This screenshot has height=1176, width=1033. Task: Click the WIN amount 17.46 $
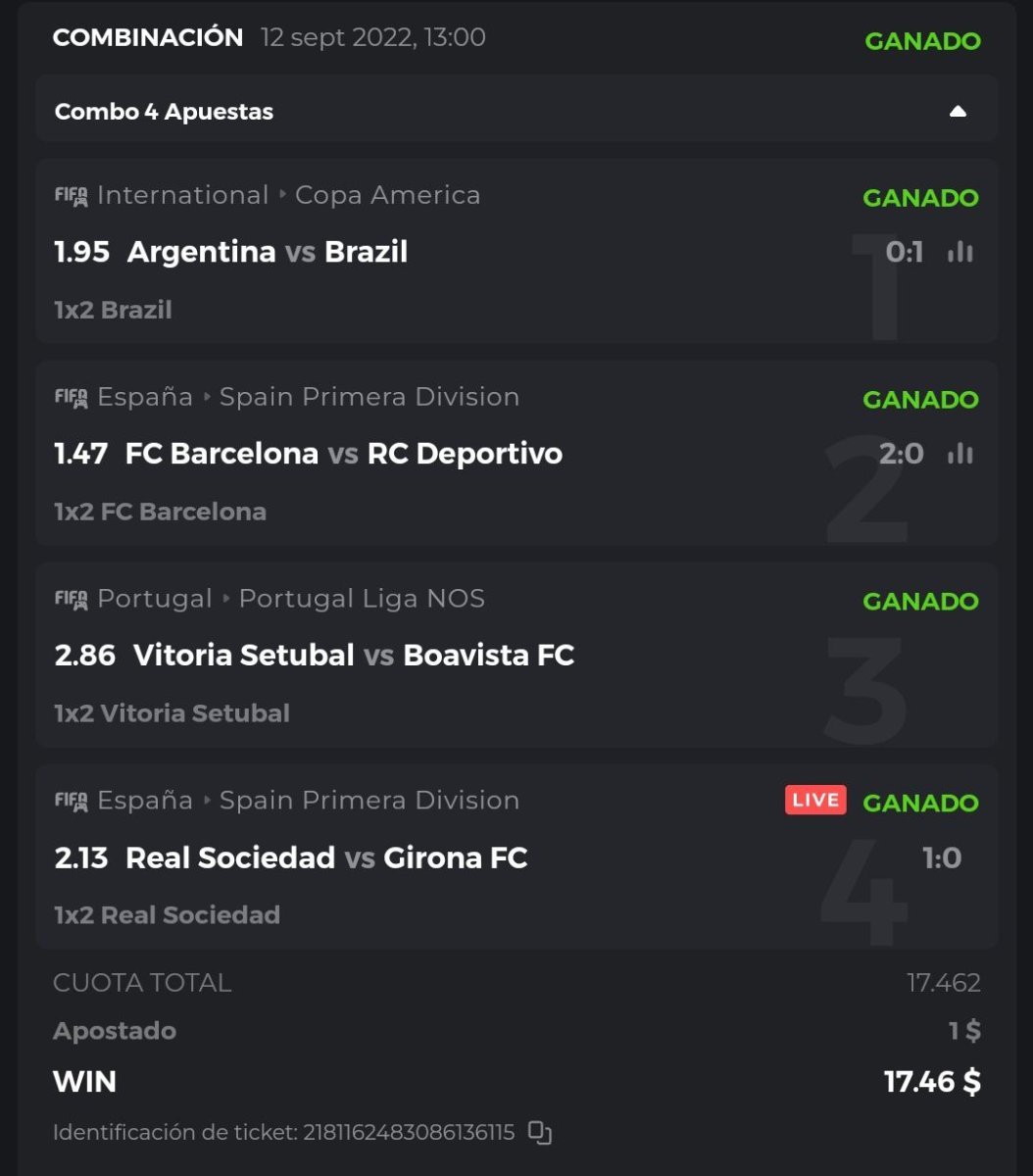931,1082
